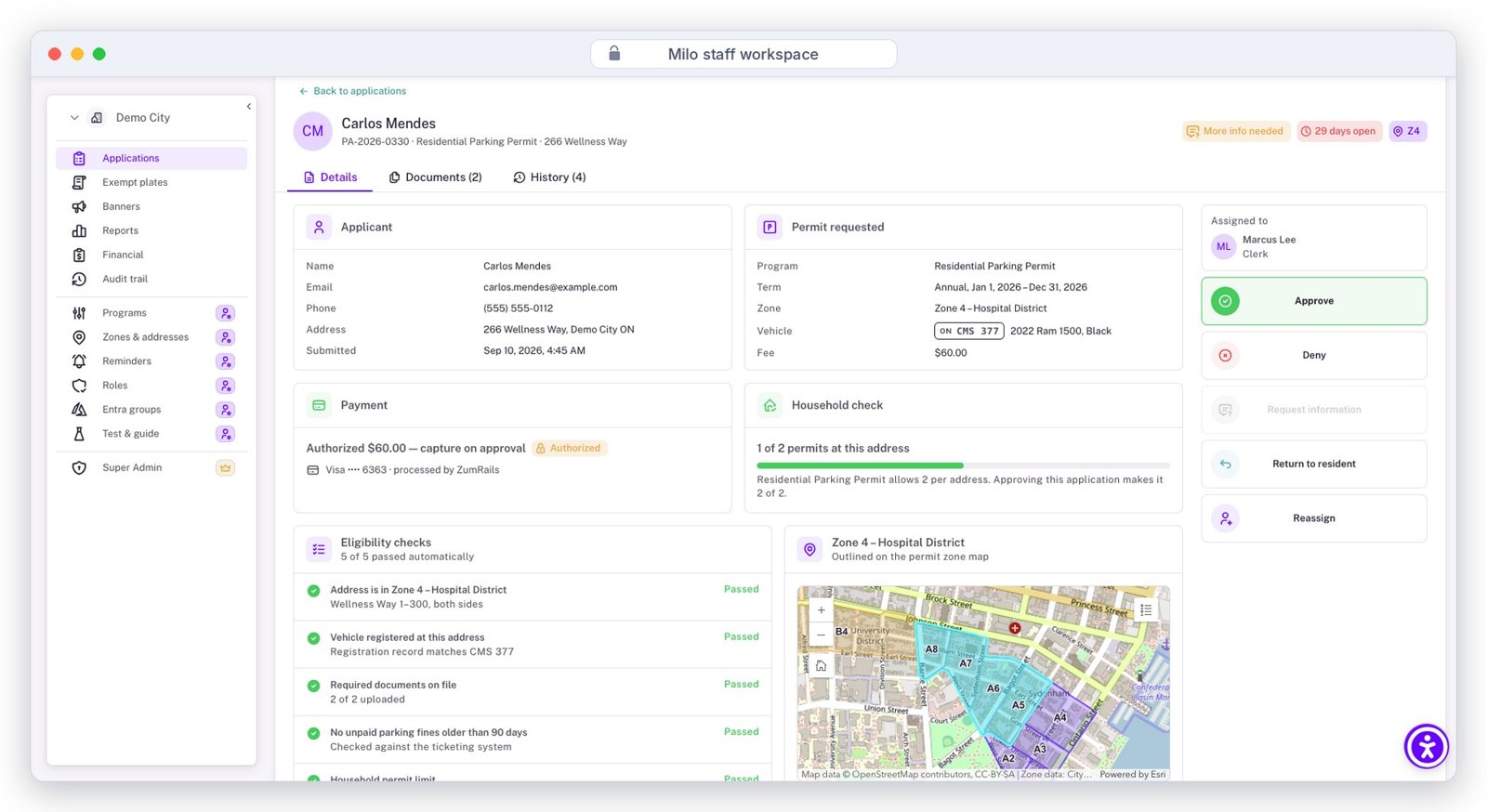Image resolution: width=1487 pixels, height=812 pixels.
Task: Click Back to applications link
Action: coord(352,91)
